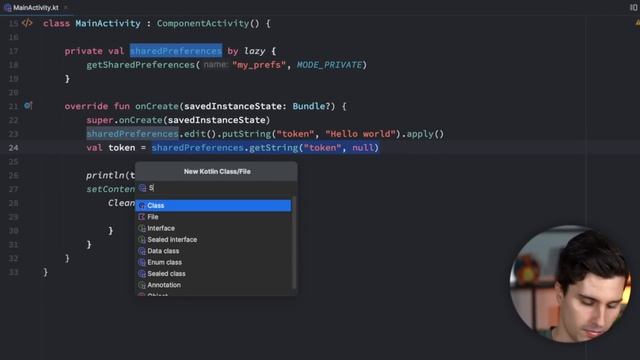The width and height of the screenshot is (640, 360).
Task: Click line number 24 in the gutter
Action: coord(13,148)
